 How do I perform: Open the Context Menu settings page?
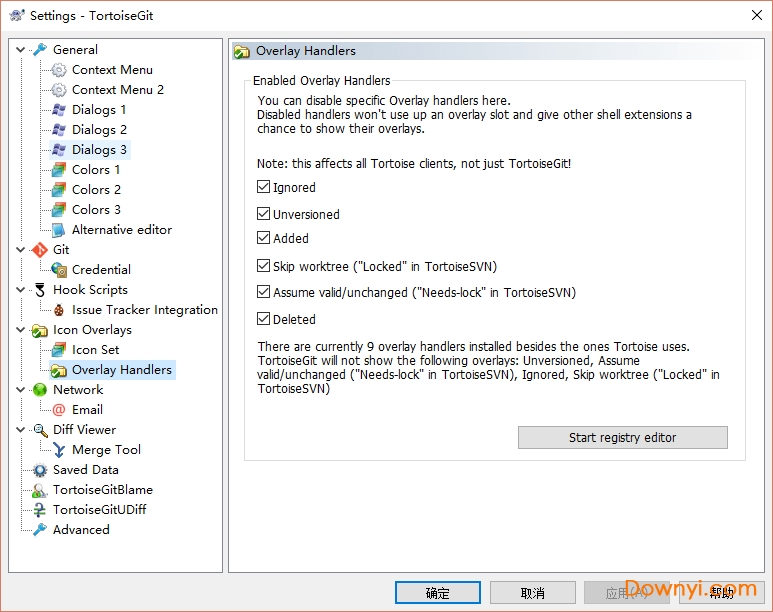112,70
